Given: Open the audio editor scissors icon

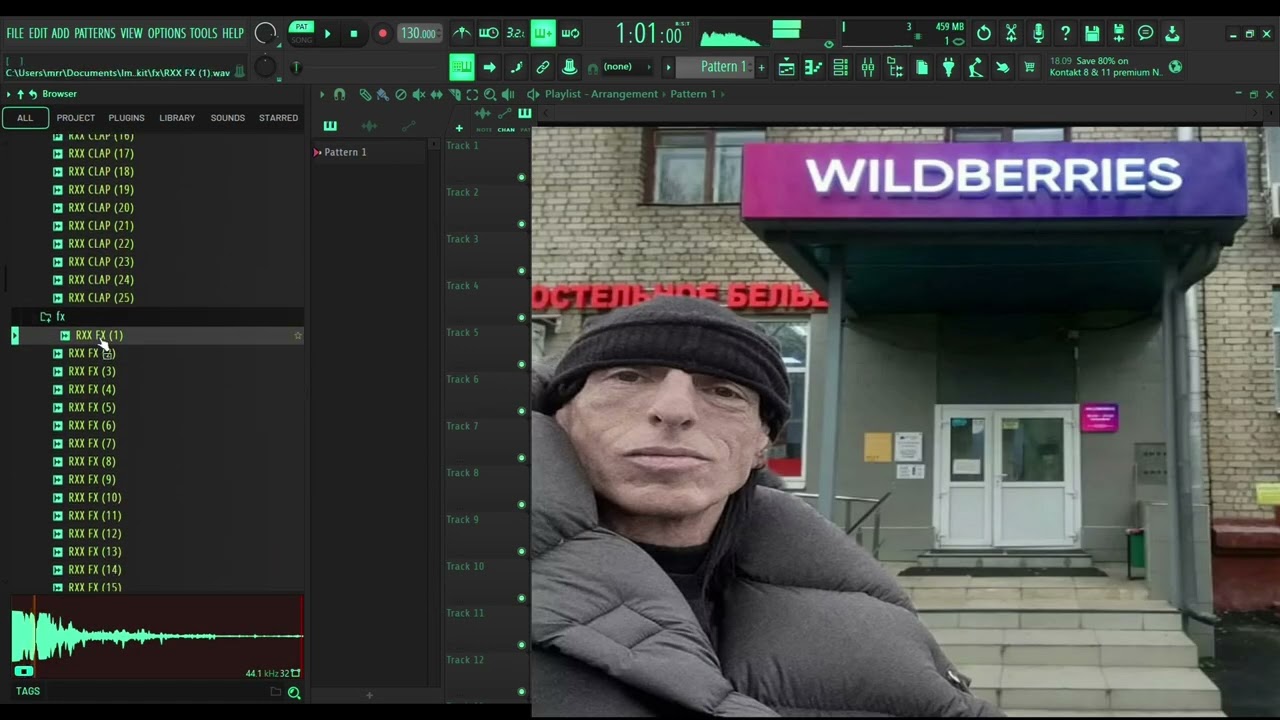Looking at the screenshot, I should point(1011,33).
